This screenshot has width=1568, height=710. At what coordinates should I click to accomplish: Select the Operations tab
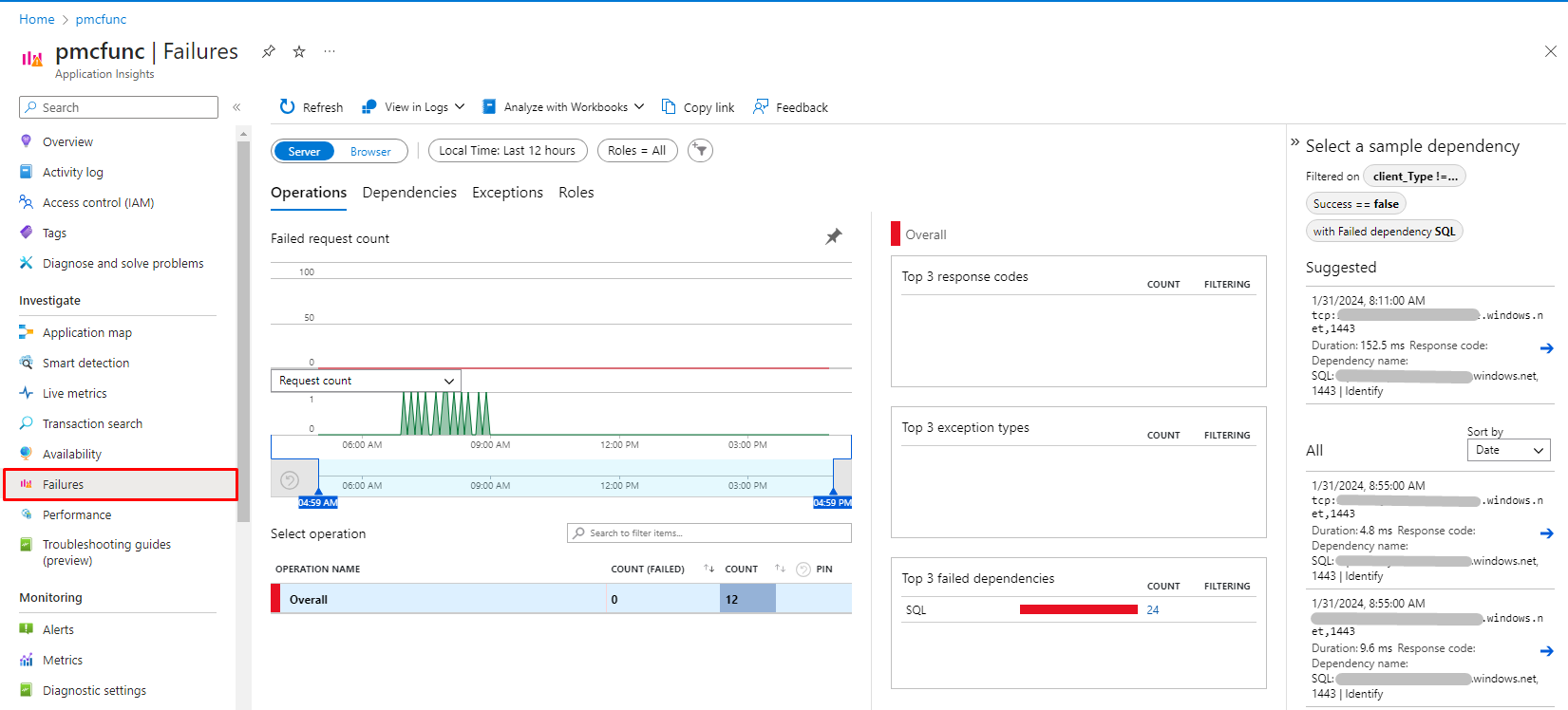[309, 193]
